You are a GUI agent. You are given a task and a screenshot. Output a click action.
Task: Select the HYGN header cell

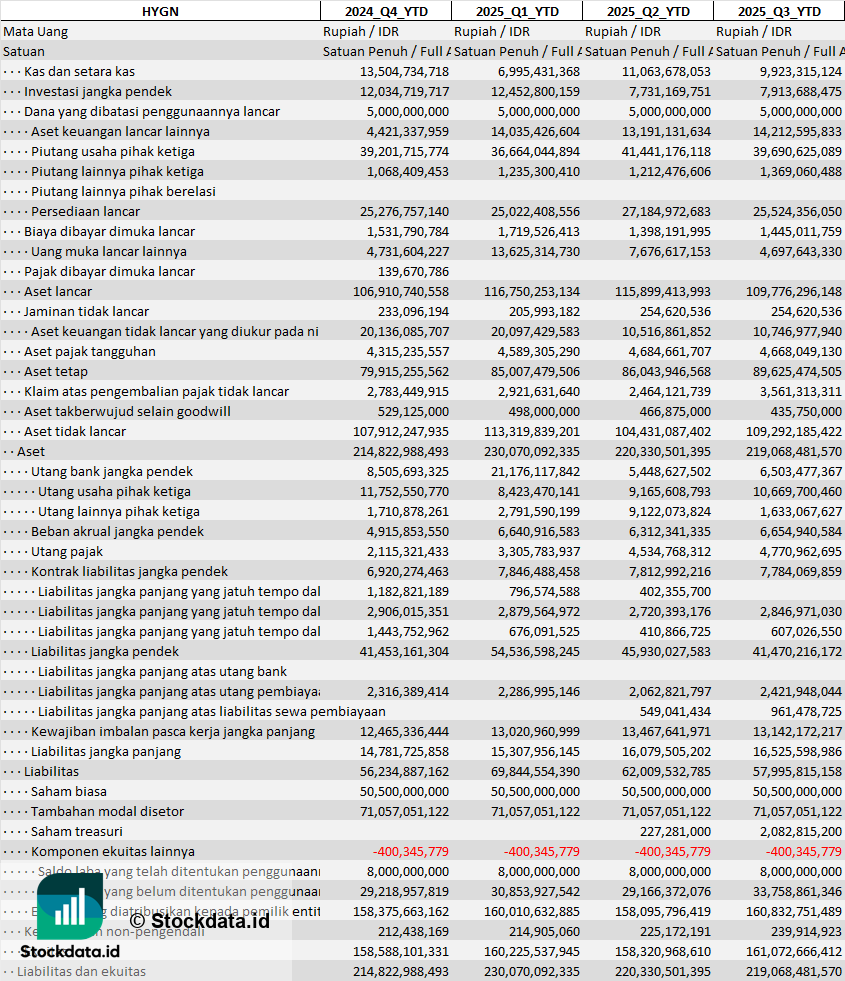(160, 11)
